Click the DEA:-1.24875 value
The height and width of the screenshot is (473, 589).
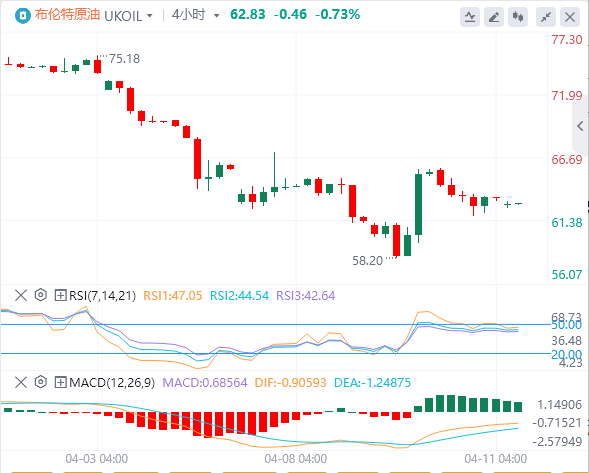pyautogui.click(x=372, y=383)
